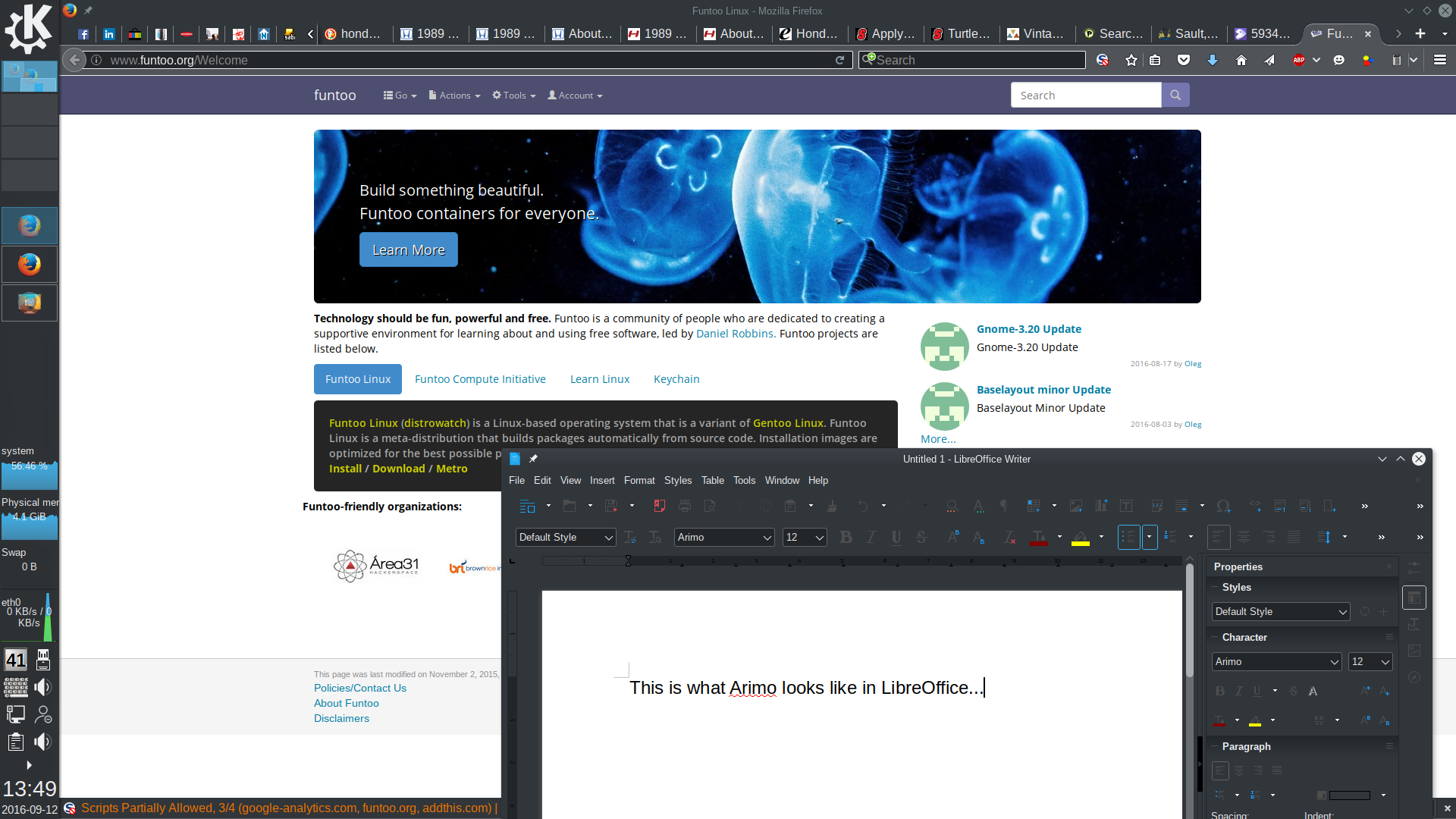This screenshot has height=819, width=1456.
Task: Click the Export as PDF icon in Writer
Action: pyautogui.click(x=660, y=506)
